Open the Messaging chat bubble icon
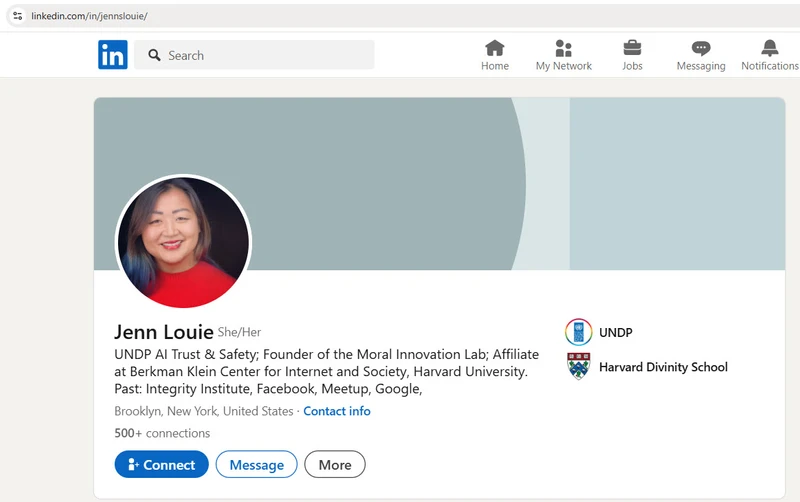The width and height of the screenshot is (800, 502). point(701,48)
